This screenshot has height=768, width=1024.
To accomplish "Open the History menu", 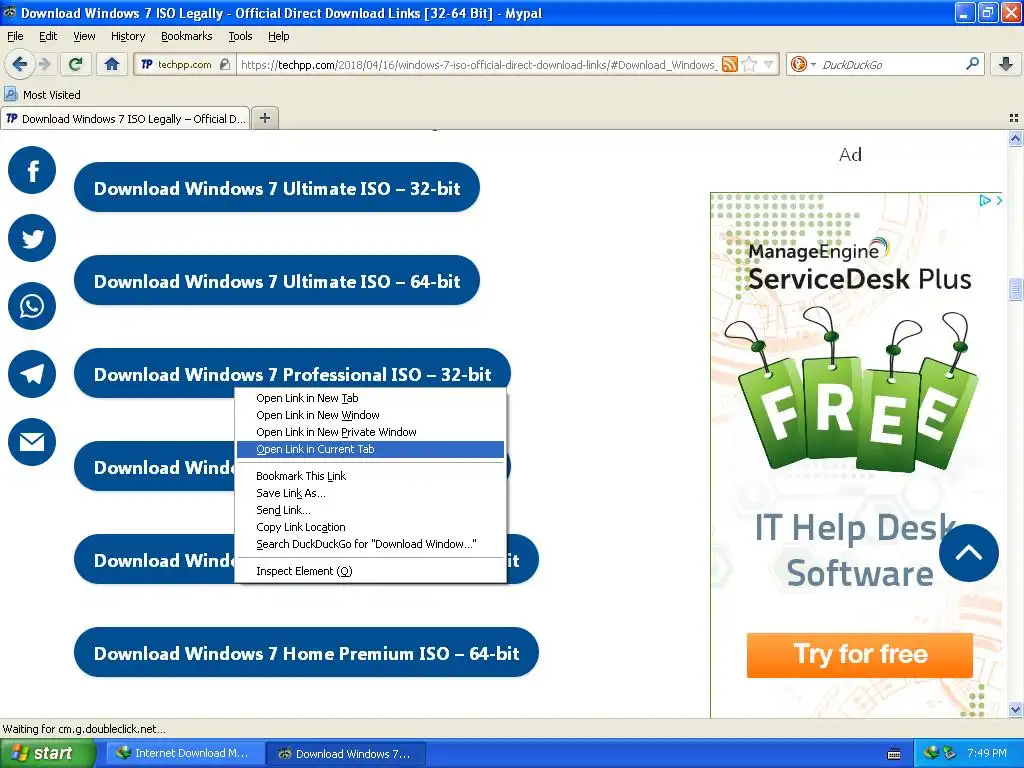I will click(x=127, y=36).
